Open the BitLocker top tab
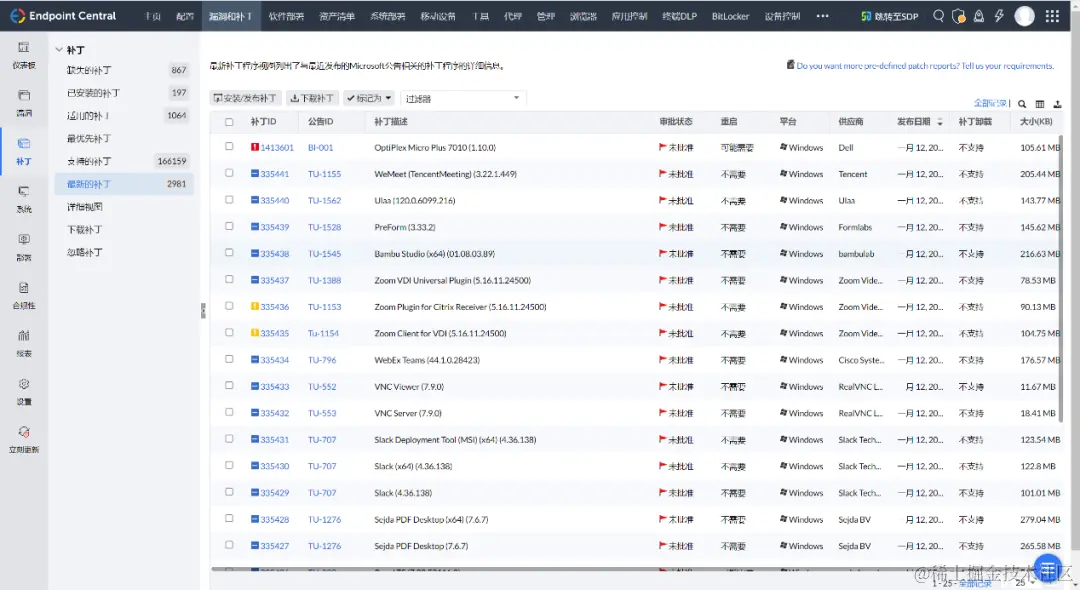1080x590 pixels. [730, 16]
